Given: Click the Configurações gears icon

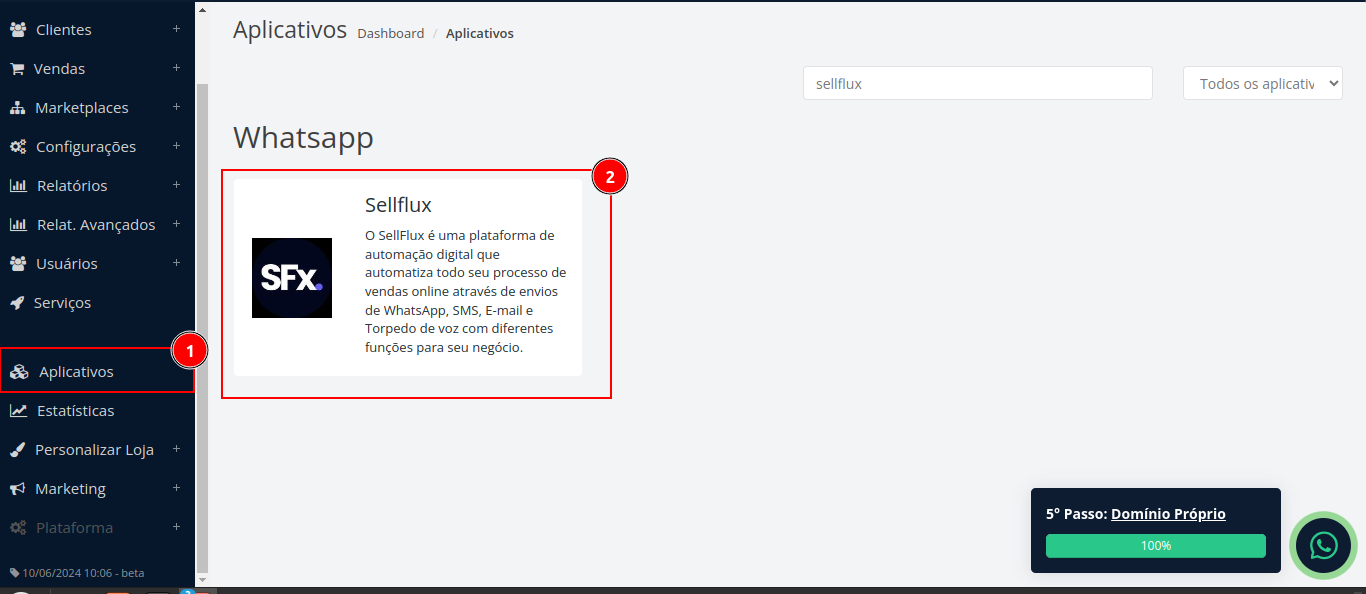Looking at the screenshot, I should [18, 147].
